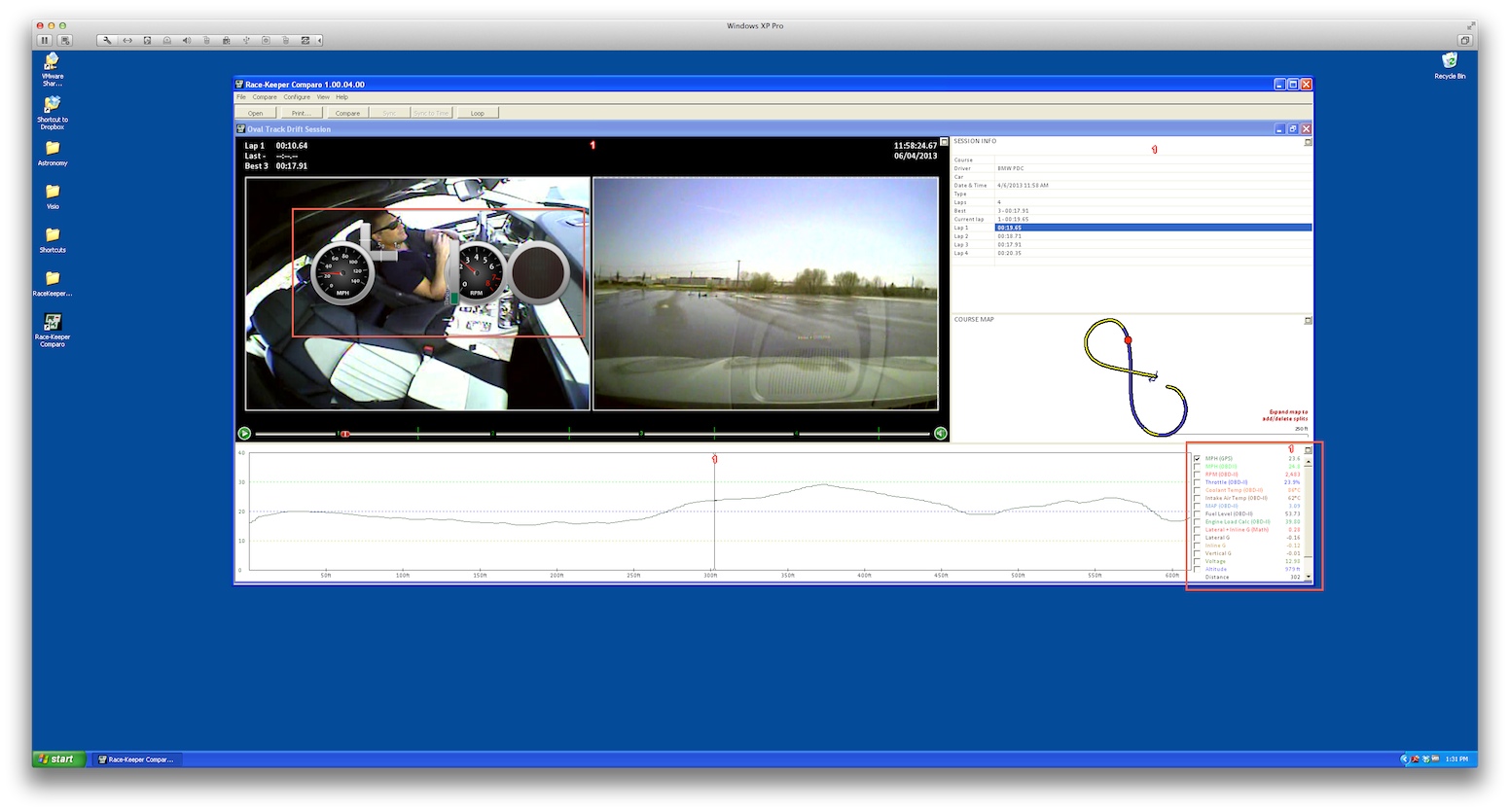
Task: Click the Loop toolbar button
Action: pos(478,113)
